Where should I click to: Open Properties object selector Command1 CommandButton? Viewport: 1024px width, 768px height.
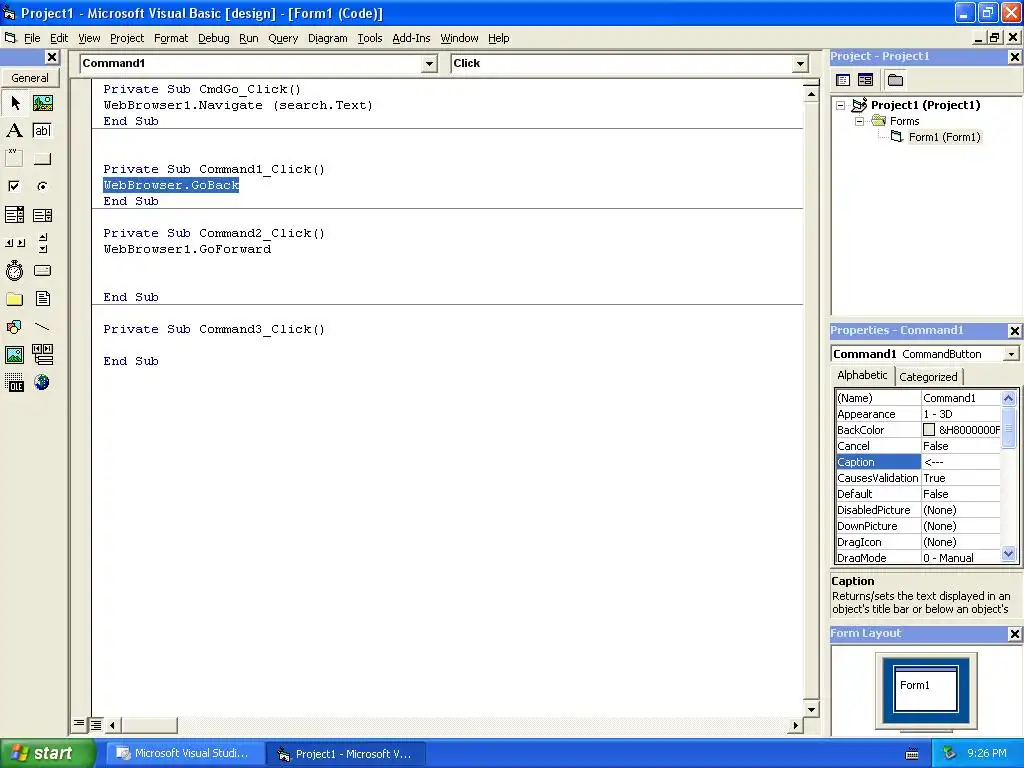point(1011,354)
